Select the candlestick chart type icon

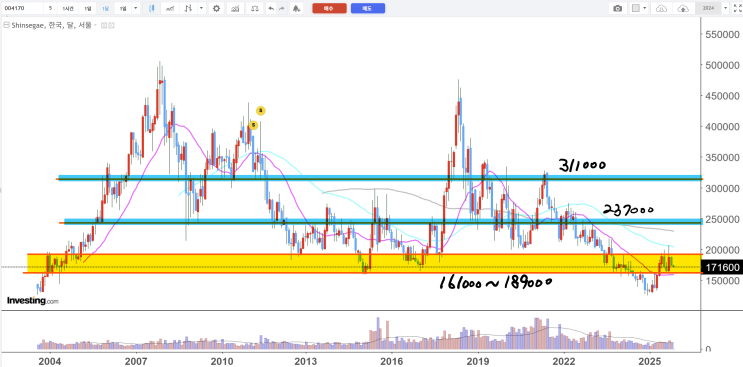151,8
